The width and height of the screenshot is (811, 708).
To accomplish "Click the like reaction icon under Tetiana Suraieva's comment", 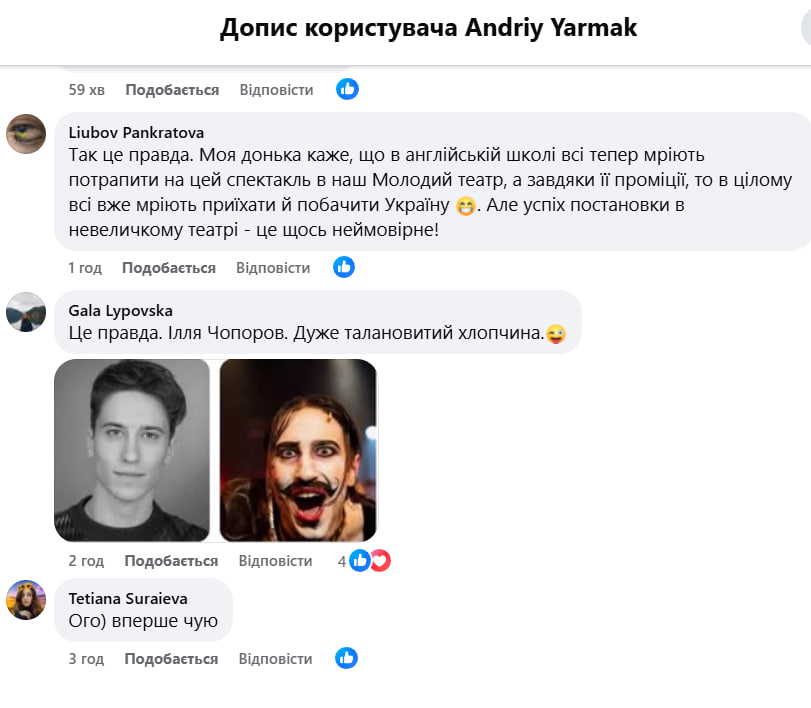I will [346, 658].
